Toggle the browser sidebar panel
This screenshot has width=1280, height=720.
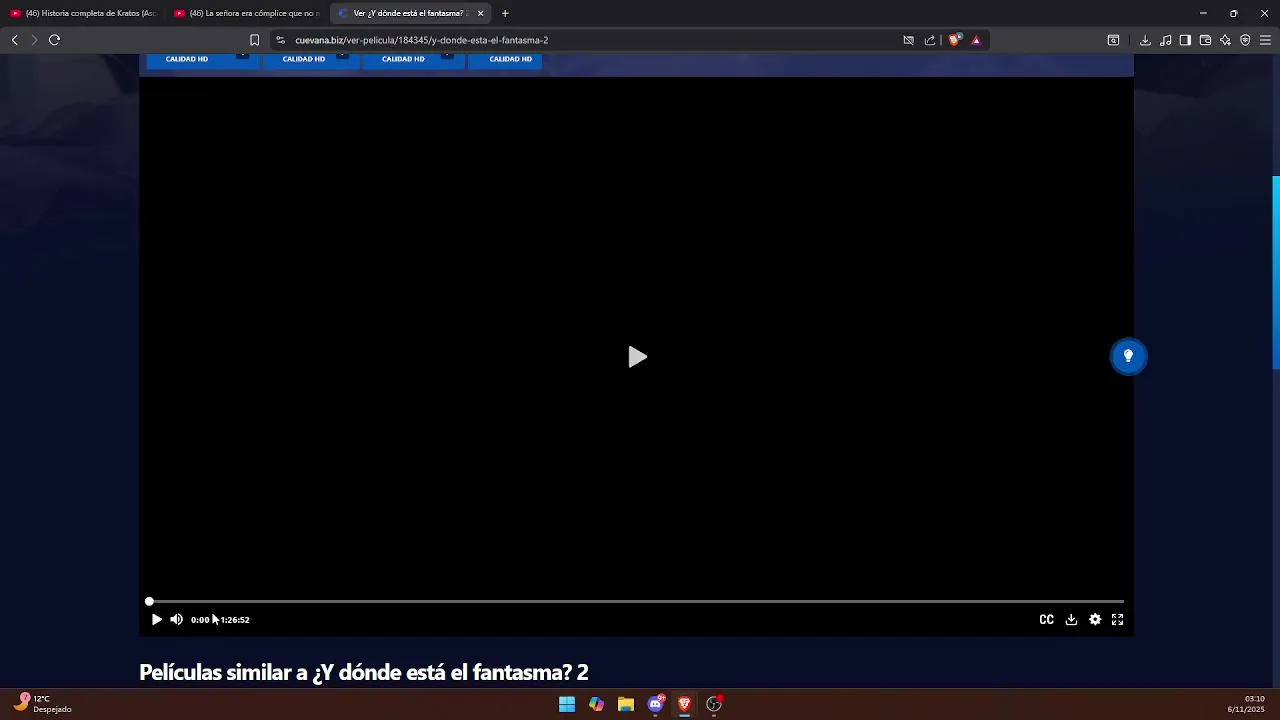(1185, 40)
